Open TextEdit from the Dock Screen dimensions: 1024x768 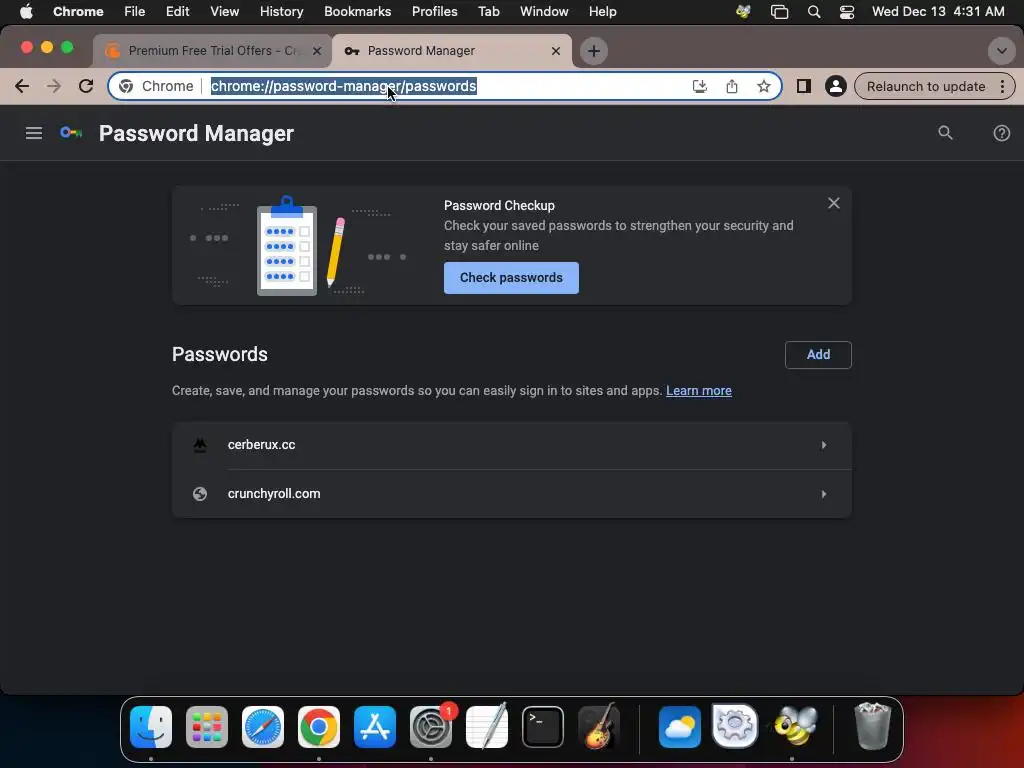coord(487,726)
